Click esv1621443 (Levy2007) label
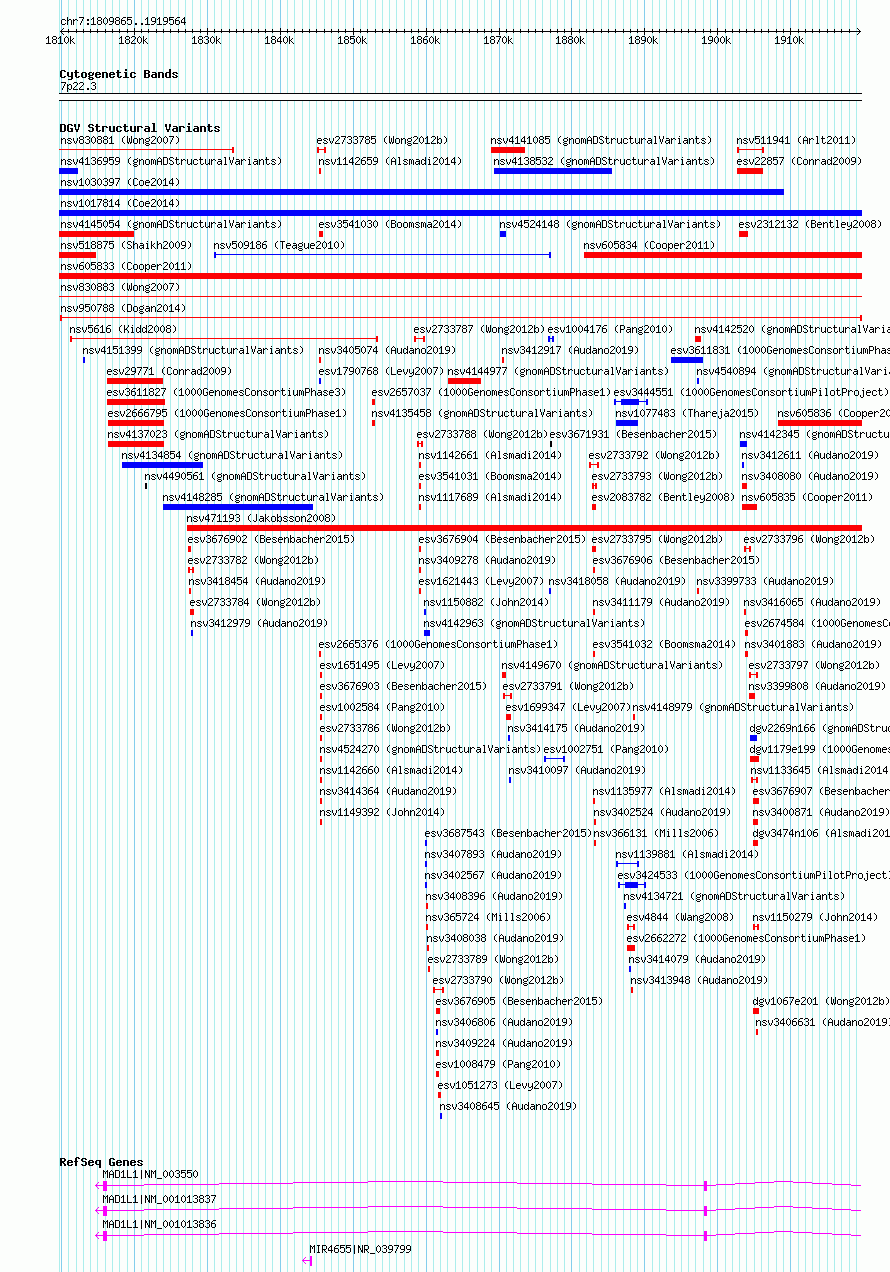Screen dimensions: 890x1272 click(481, 581)
